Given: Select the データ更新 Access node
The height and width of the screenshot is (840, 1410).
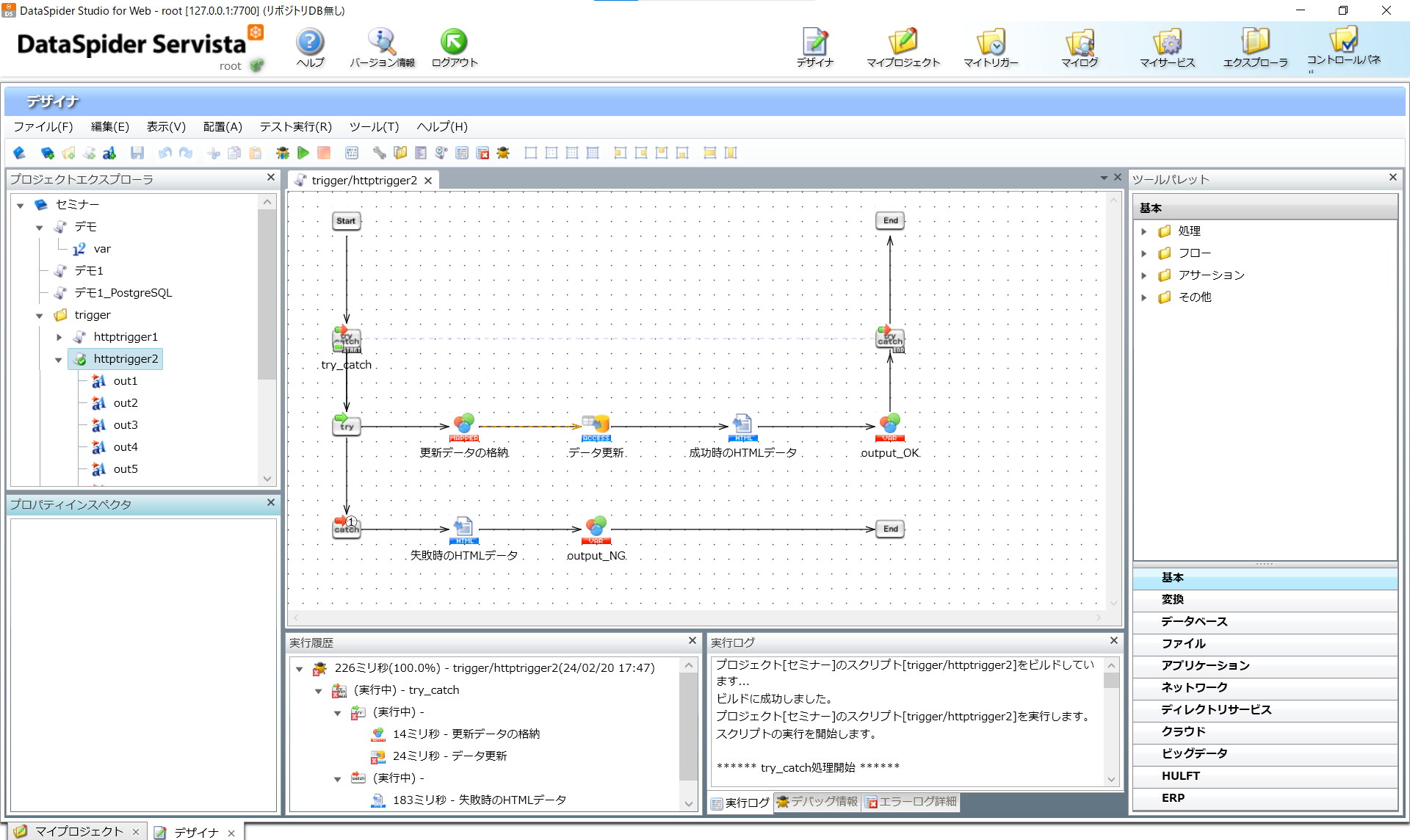Looking at the screenshot, I should coord(596,427).
